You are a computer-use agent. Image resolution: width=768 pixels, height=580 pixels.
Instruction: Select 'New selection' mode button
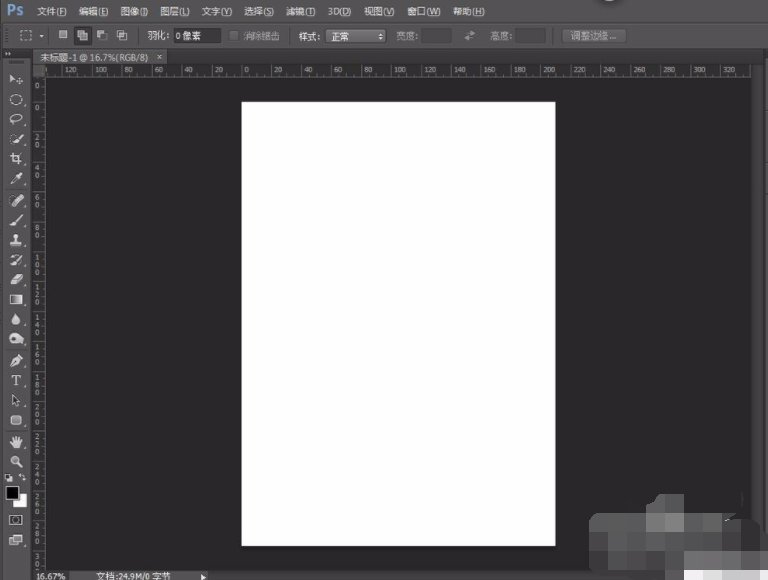[63, 35]
